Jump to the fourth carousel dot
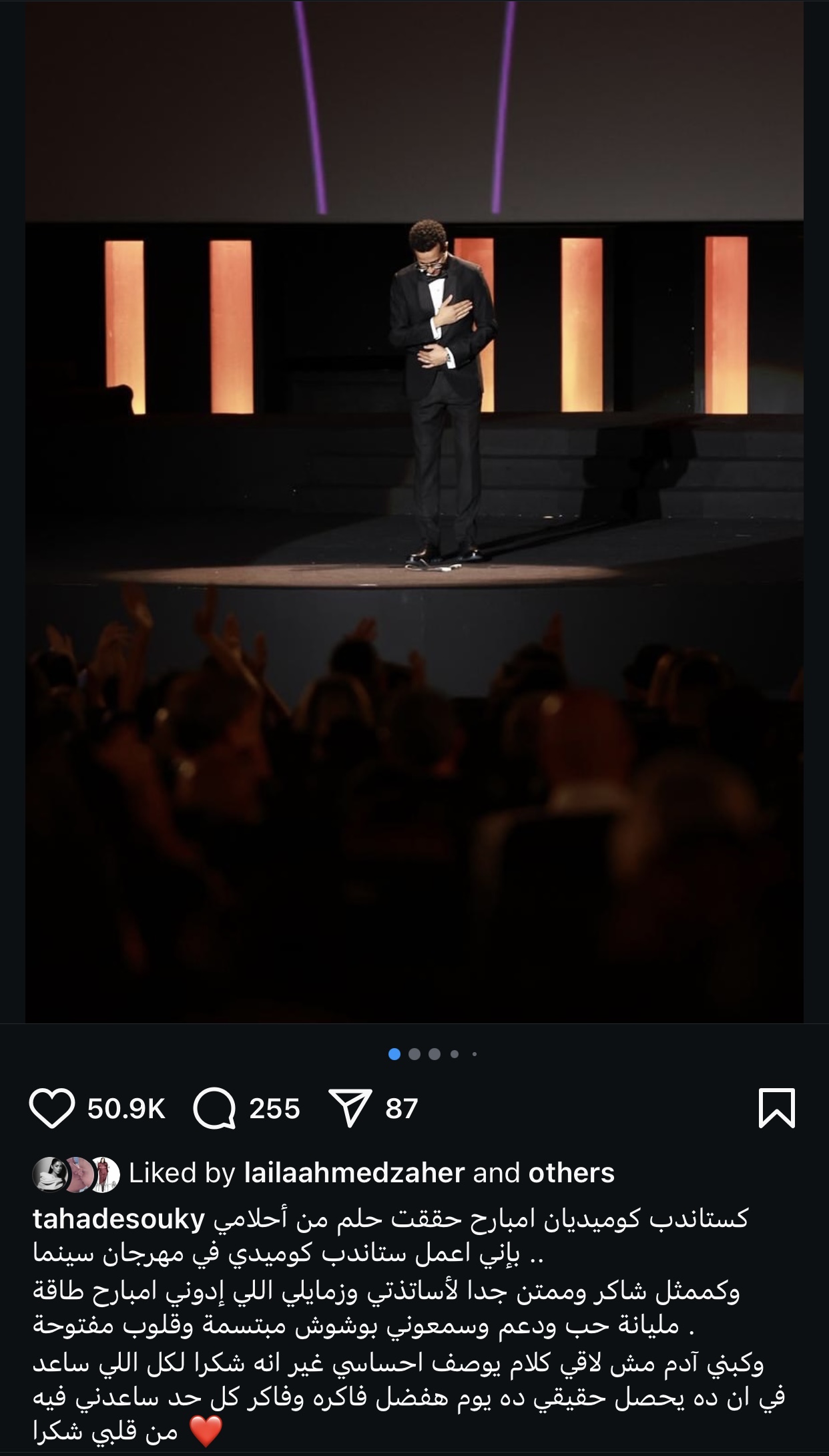 pos(455,1054)
